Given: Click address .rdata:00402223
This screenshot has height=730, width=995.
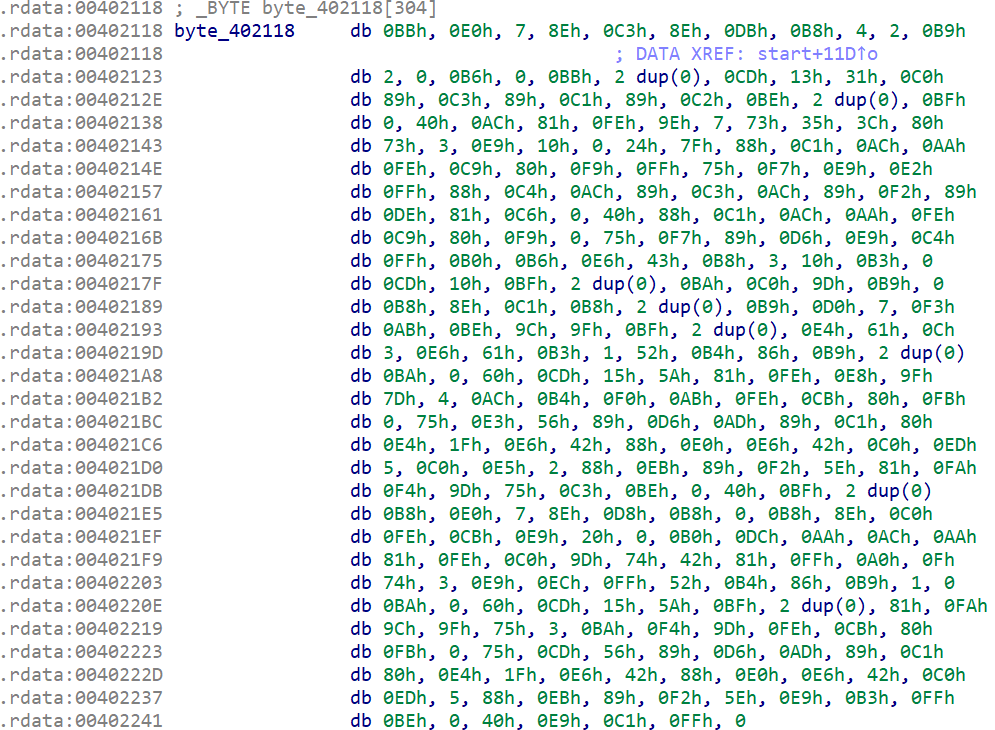Looking at the screenshot, I should 81,652.
